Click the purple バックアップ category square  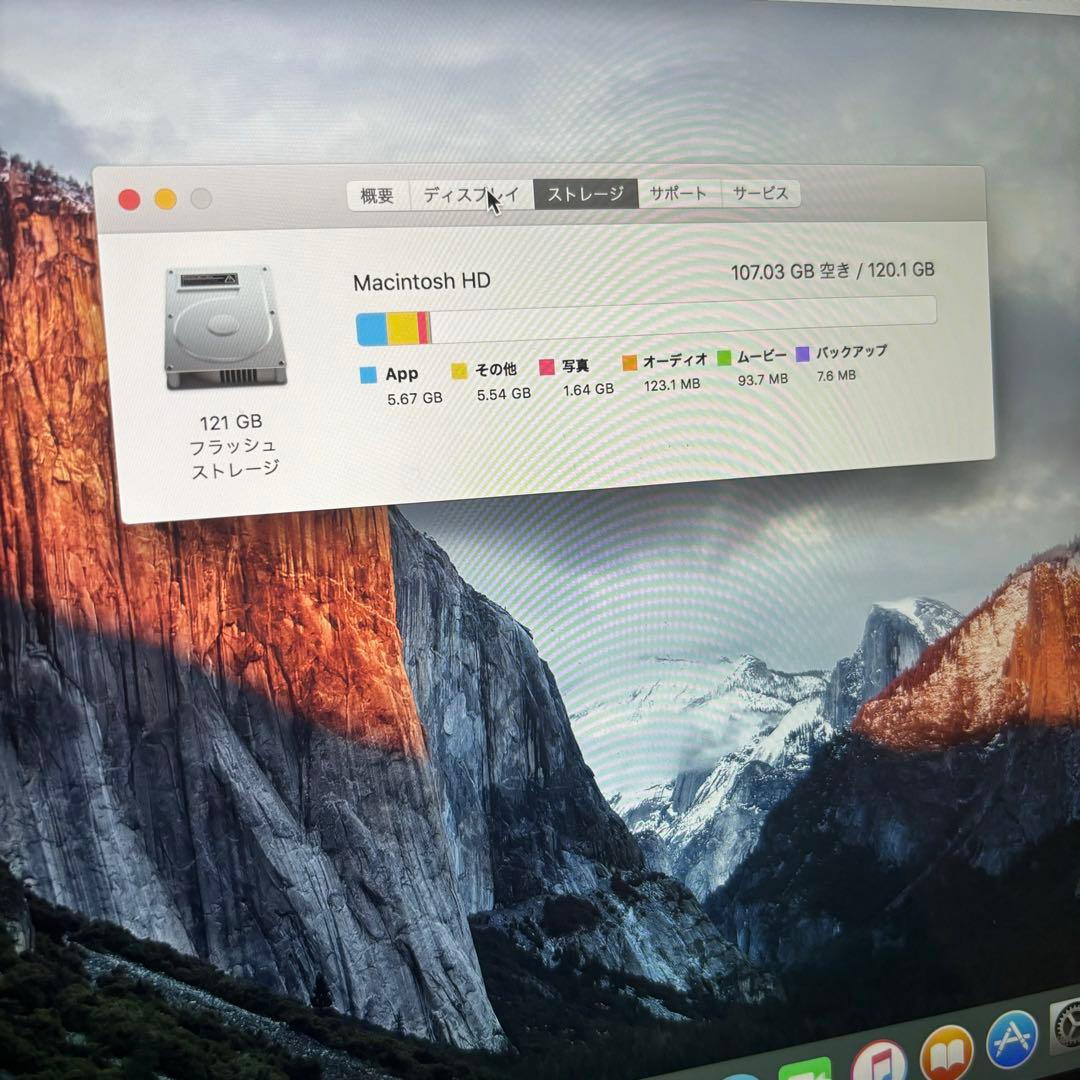pos(801,354)
